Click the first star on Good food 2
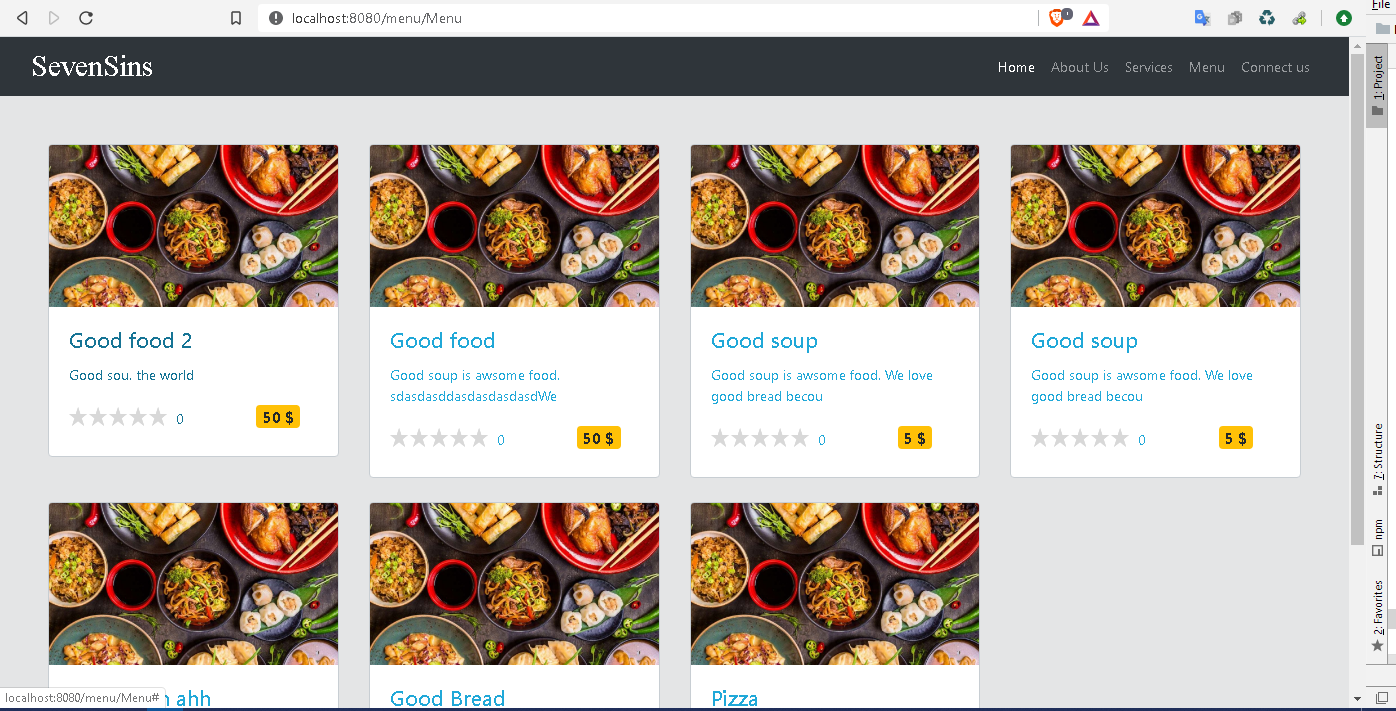This screenshot has height=711, width=1396. coord(78,417)
